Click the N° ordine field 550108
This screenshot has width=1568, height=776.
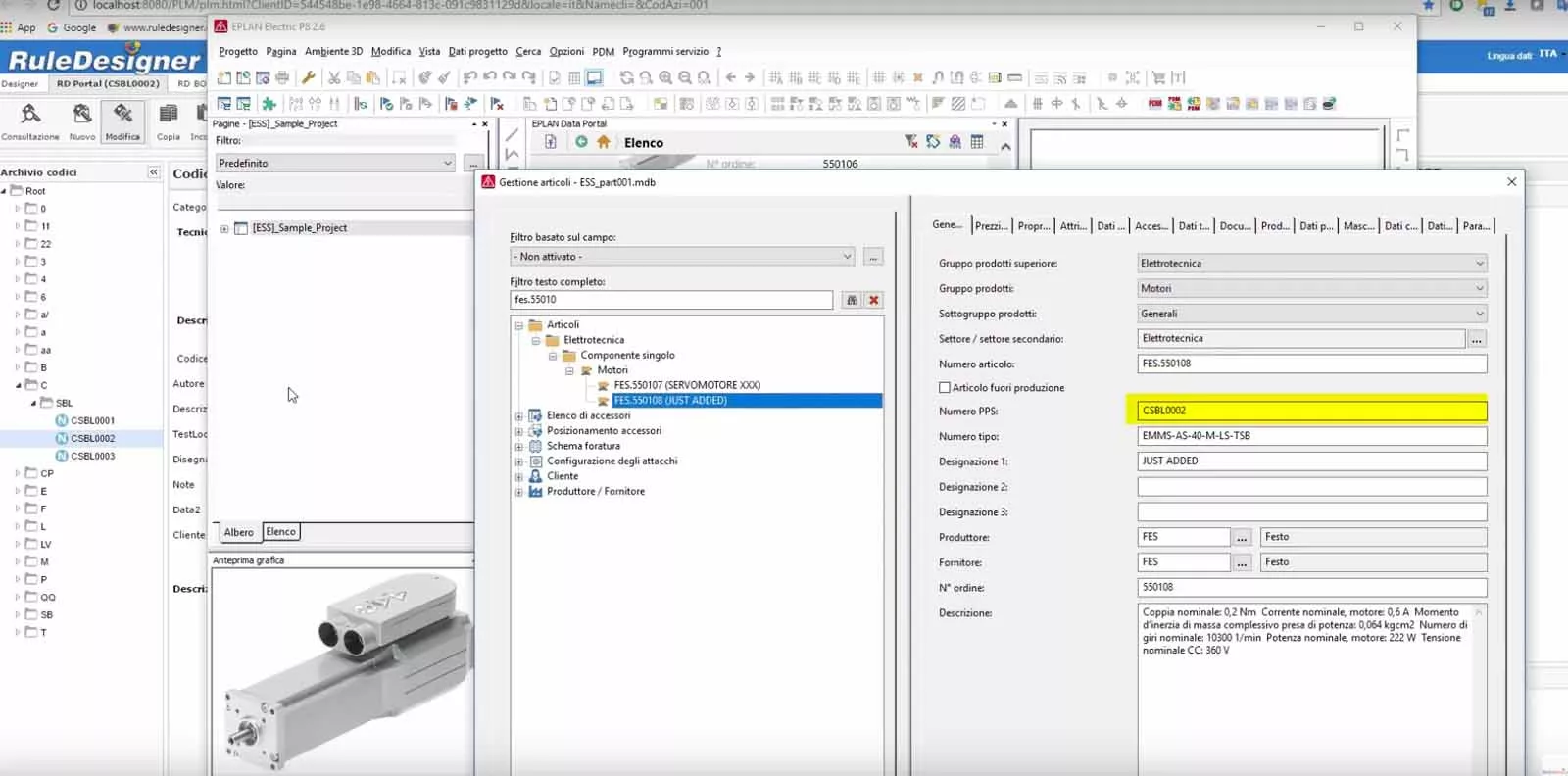[1312, 588]
